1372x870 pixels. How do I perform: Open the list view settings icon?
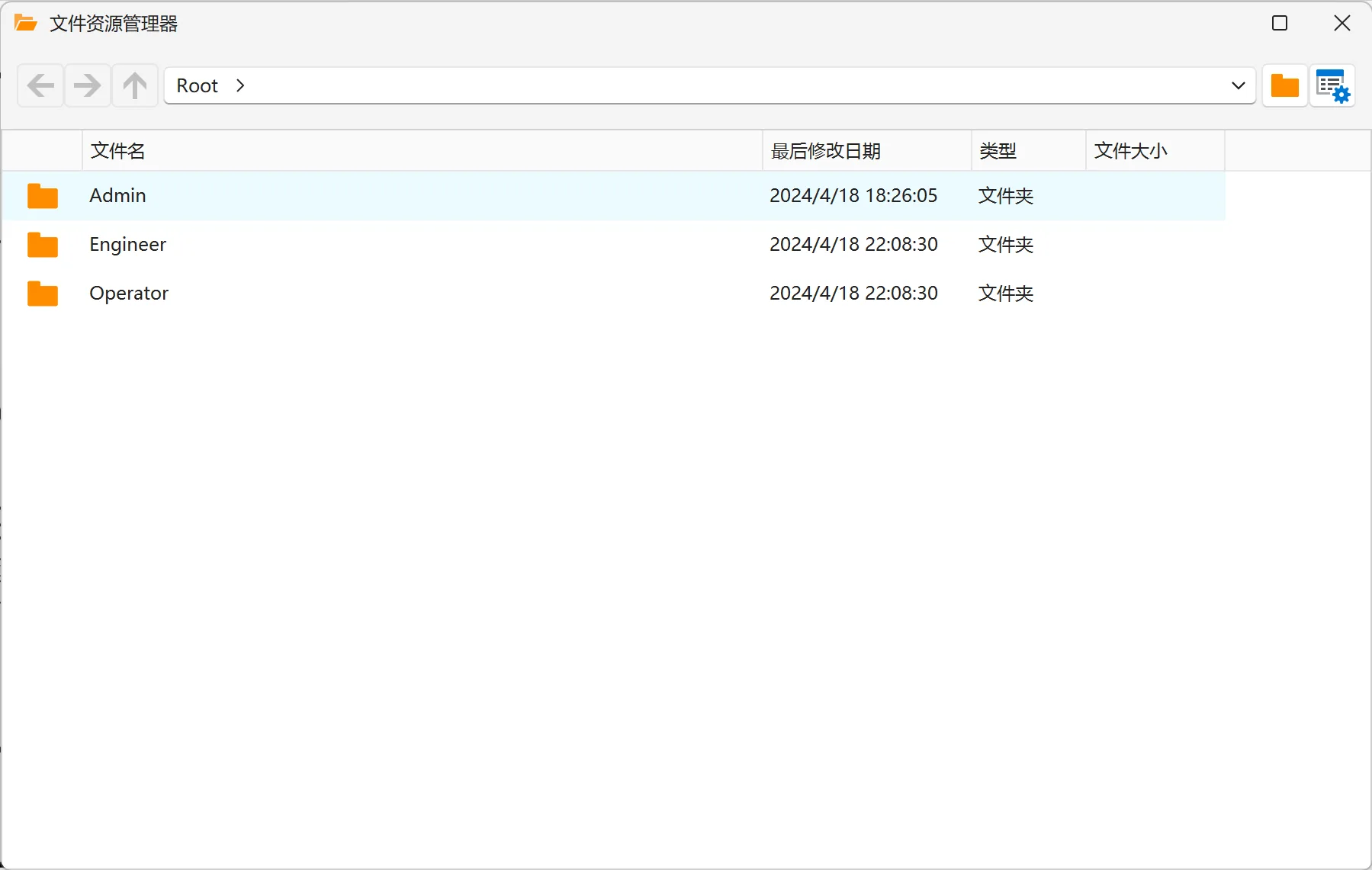(x=1332, y=85)
